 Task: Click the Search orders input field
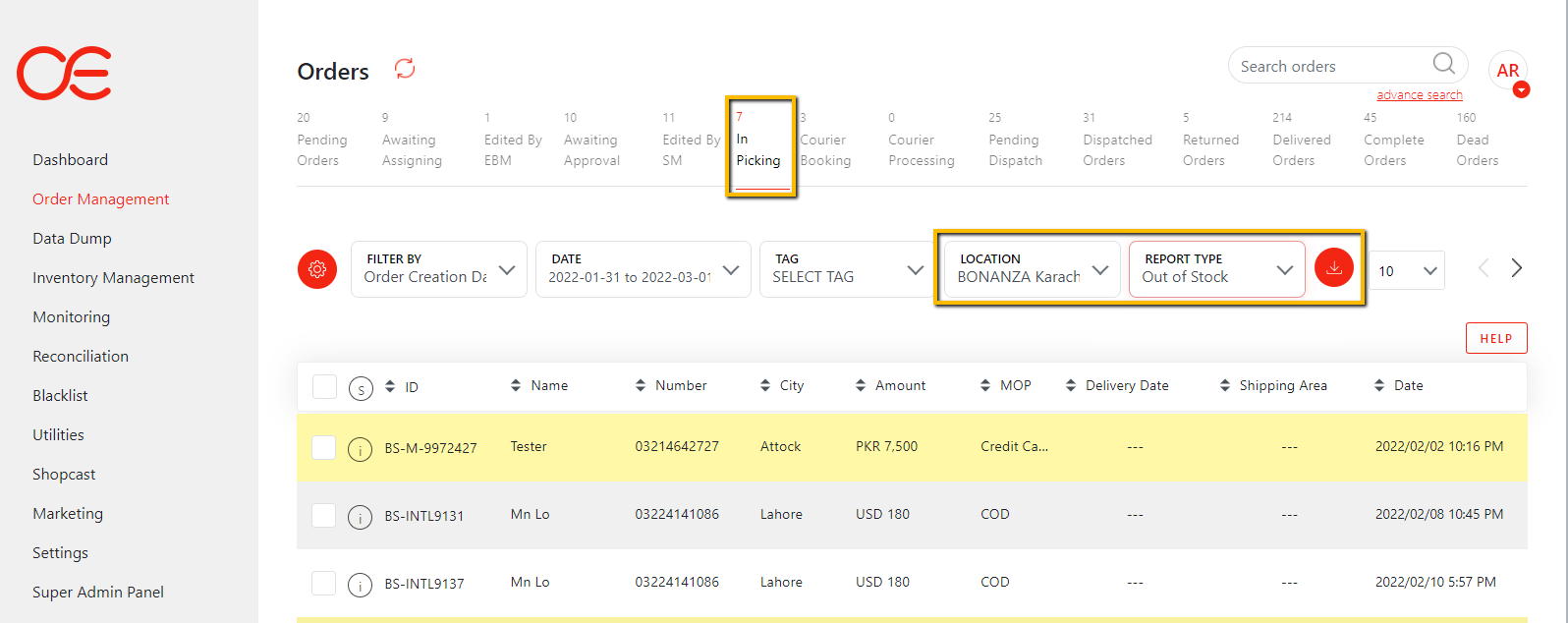(x=1326, y=67)
